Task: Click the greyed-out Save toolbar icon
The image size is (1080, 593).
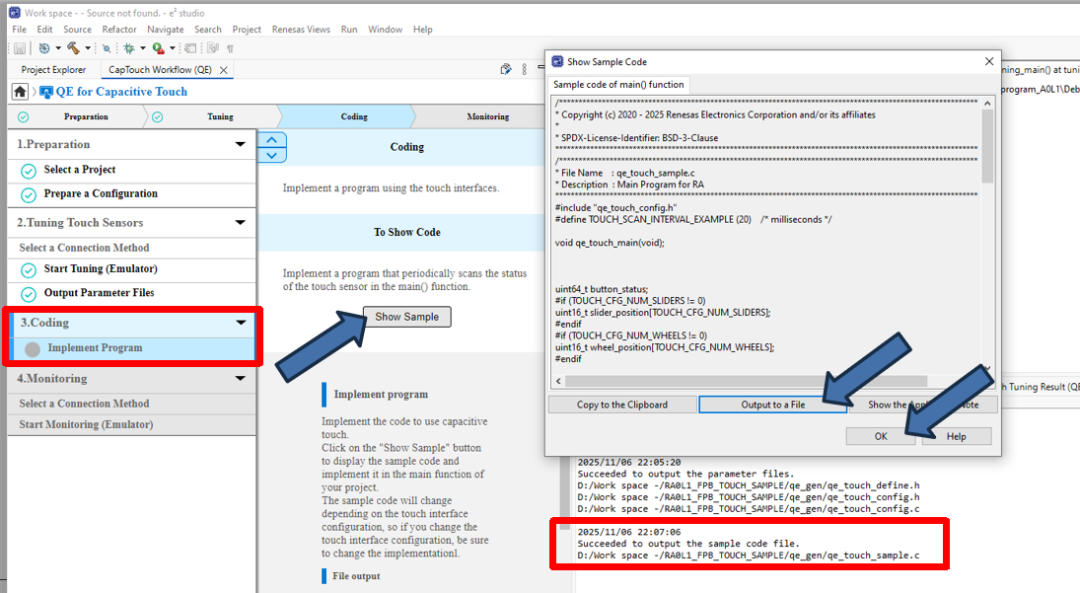Action: click(20, 48)
